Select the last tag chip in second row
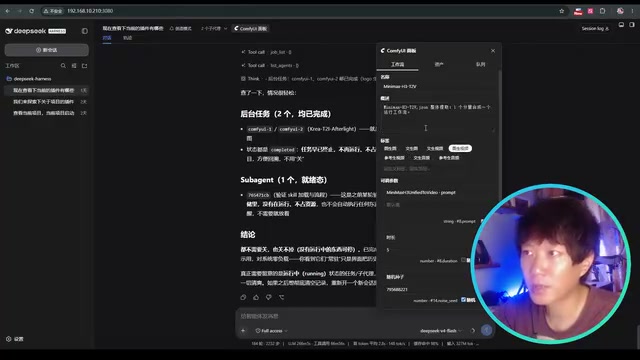The height and width of the screenshot is (360, 640). coord(449,158)
